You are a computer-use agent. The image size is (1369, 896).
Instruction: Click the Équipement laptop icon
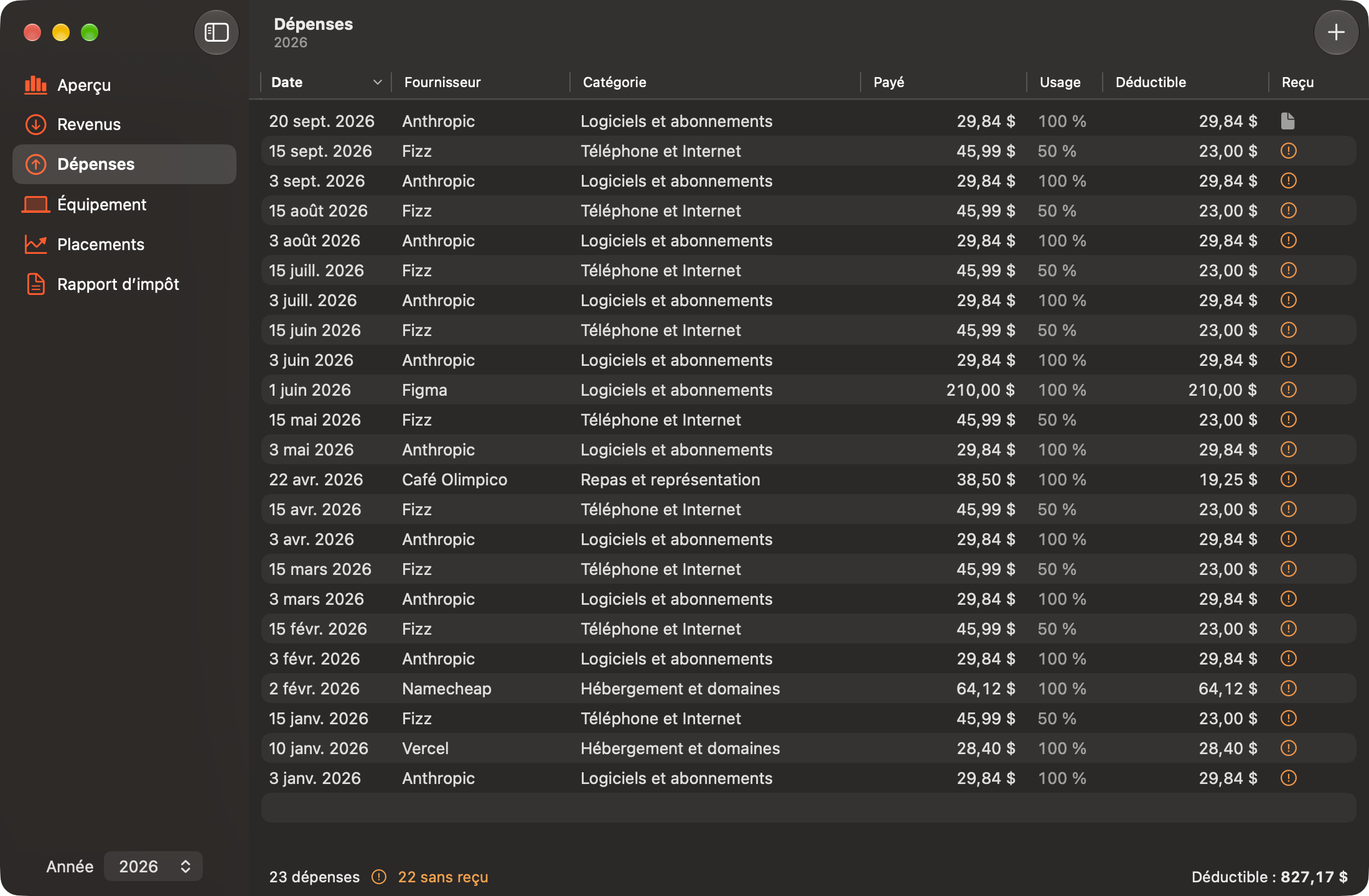(x=35, y=204)
